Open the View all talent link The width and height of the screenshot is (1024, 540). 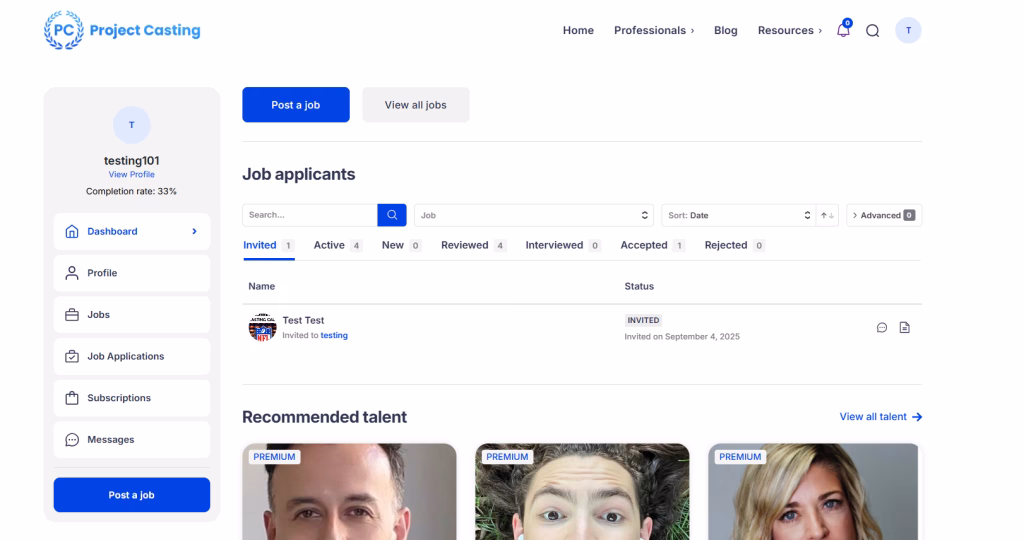881,417
